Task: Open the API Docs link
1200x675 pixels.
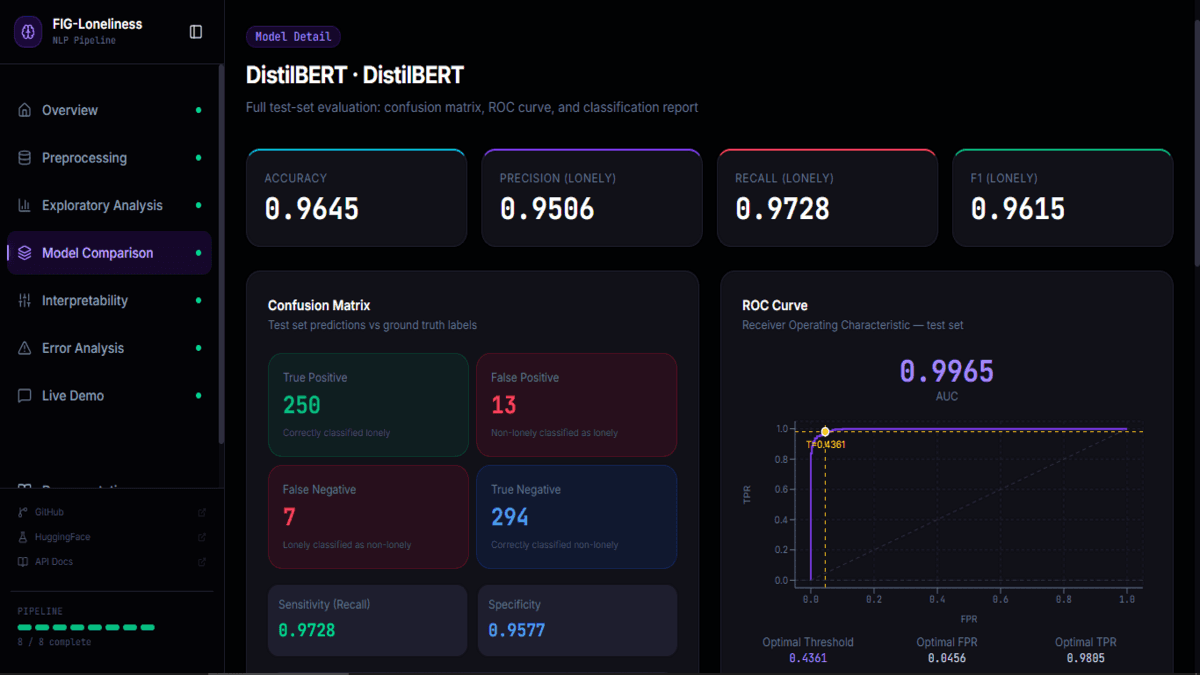Action: coord(112,562)
